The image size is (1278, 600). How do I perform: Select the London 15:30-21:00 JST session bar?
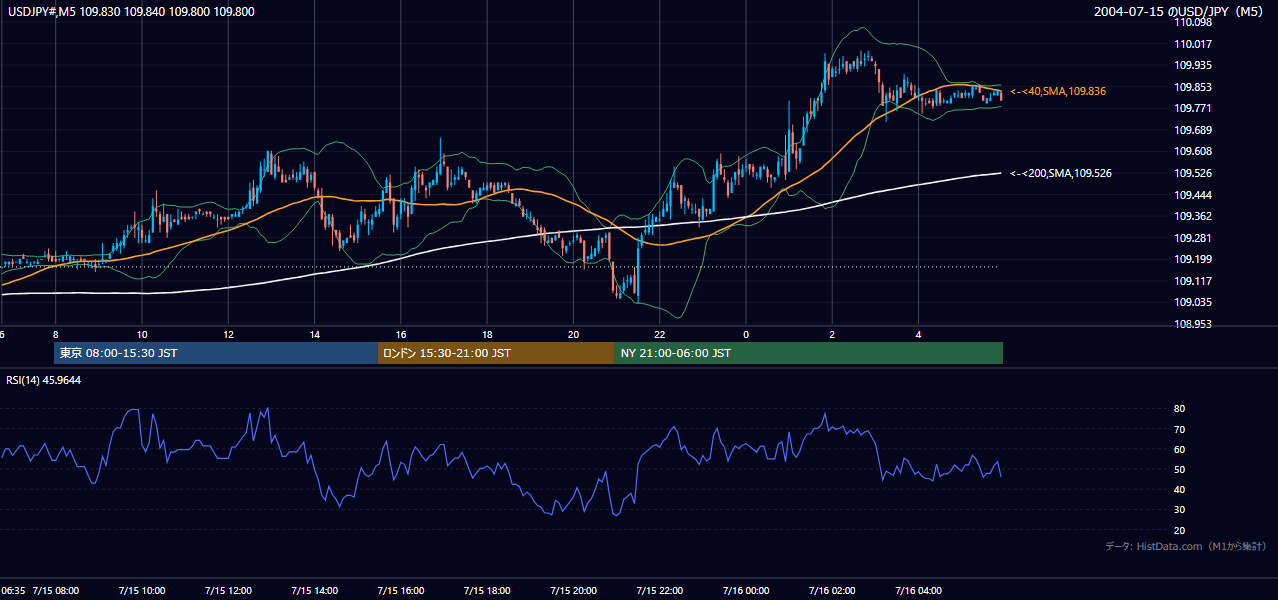pos(496,353)
